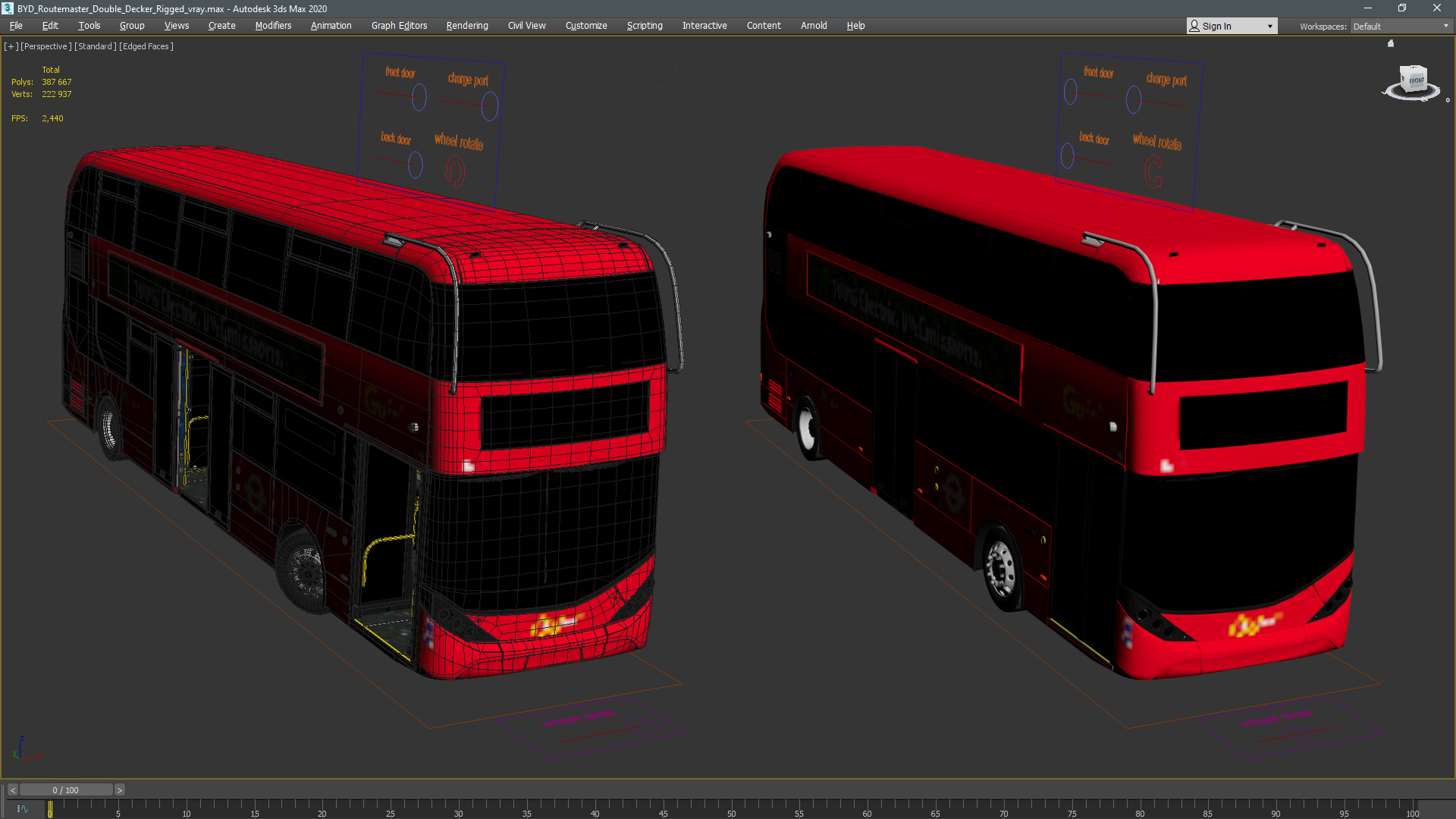This screenshot has height=819, width=1456.
Task: Click the viewport [+] general menu label
Action: [11, 46]
